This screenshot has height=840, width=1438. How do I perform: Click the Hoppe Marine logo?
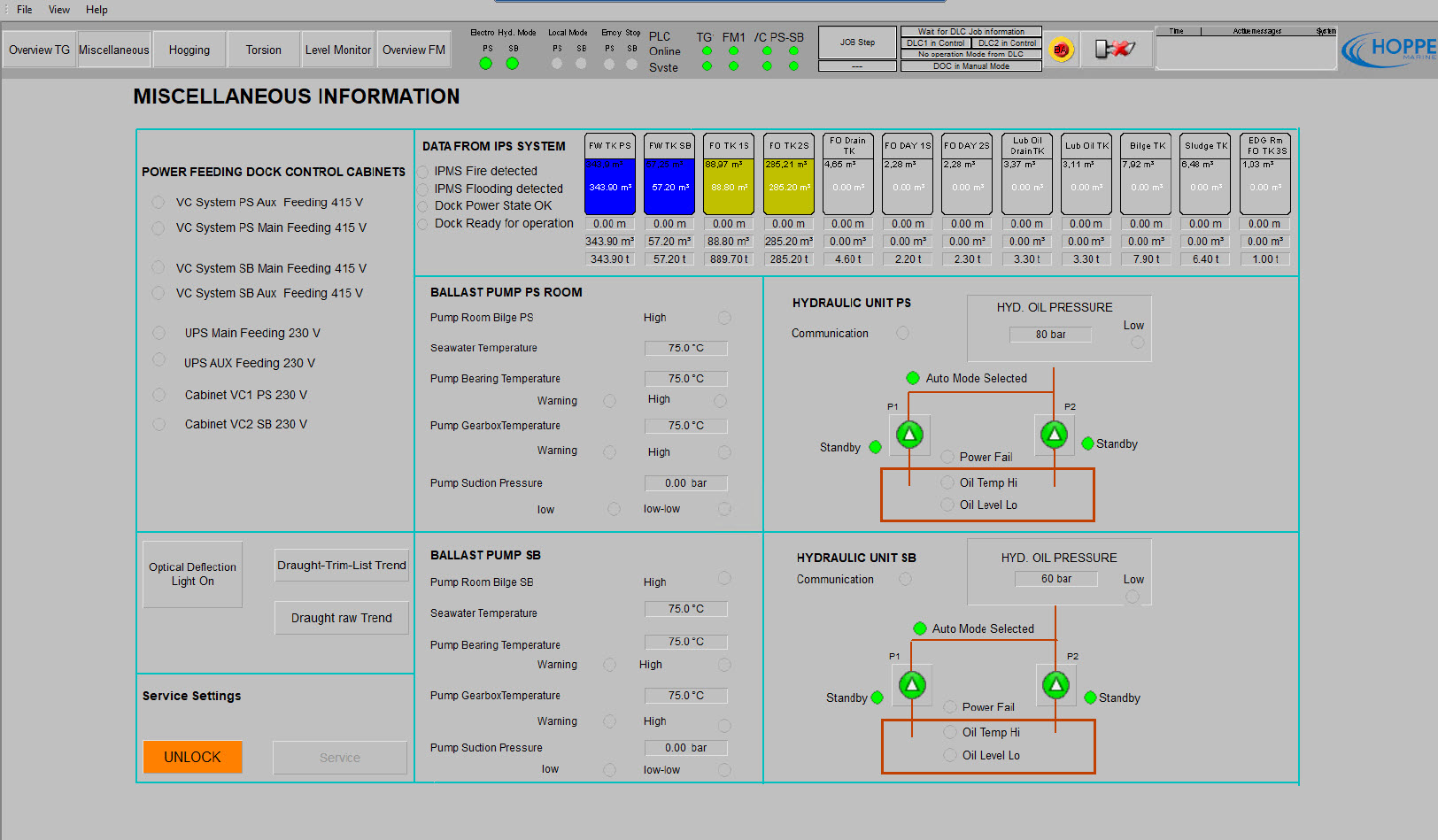pos(1389,49)
